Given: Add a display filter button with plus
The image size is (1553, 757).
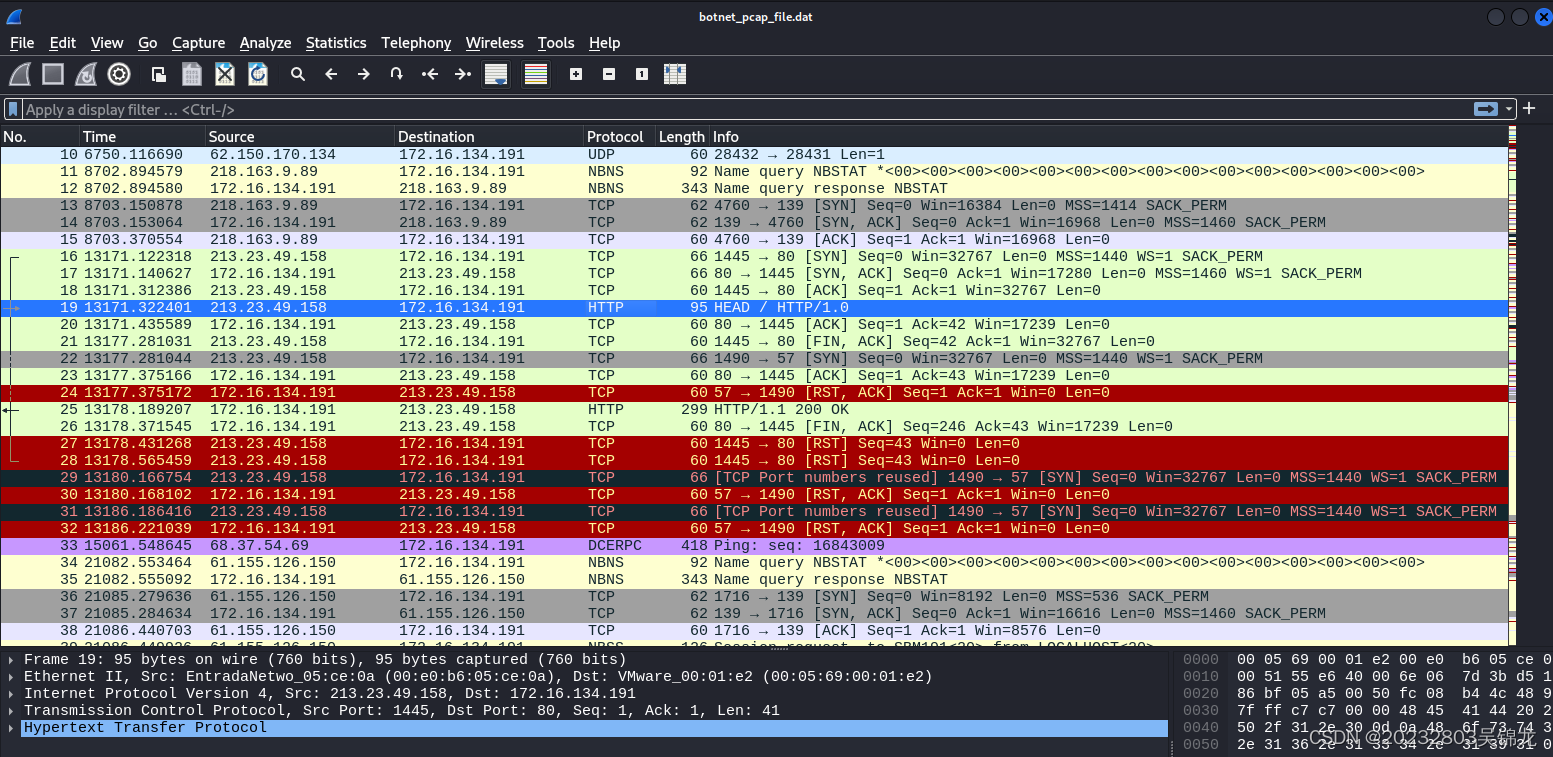Looking at the screenshot, I should pos(1529,109).
